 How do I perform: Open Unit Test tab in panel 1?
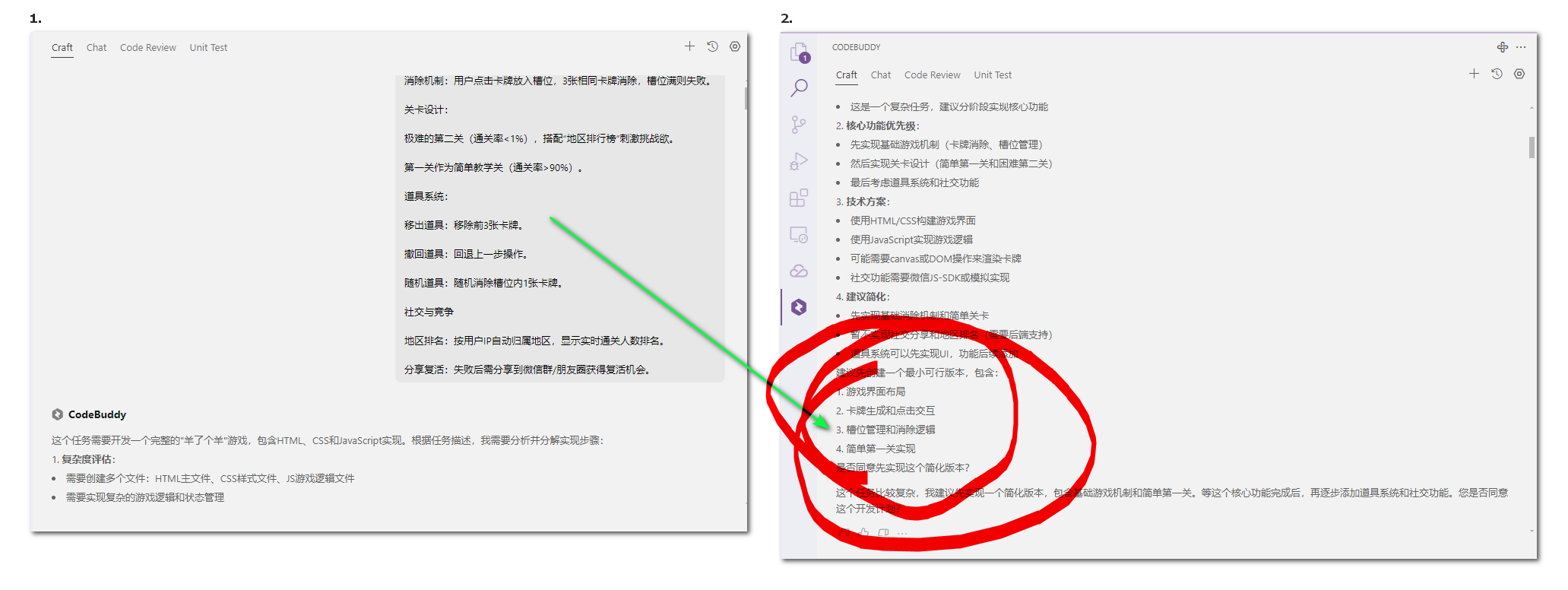(x=208, y=47)
